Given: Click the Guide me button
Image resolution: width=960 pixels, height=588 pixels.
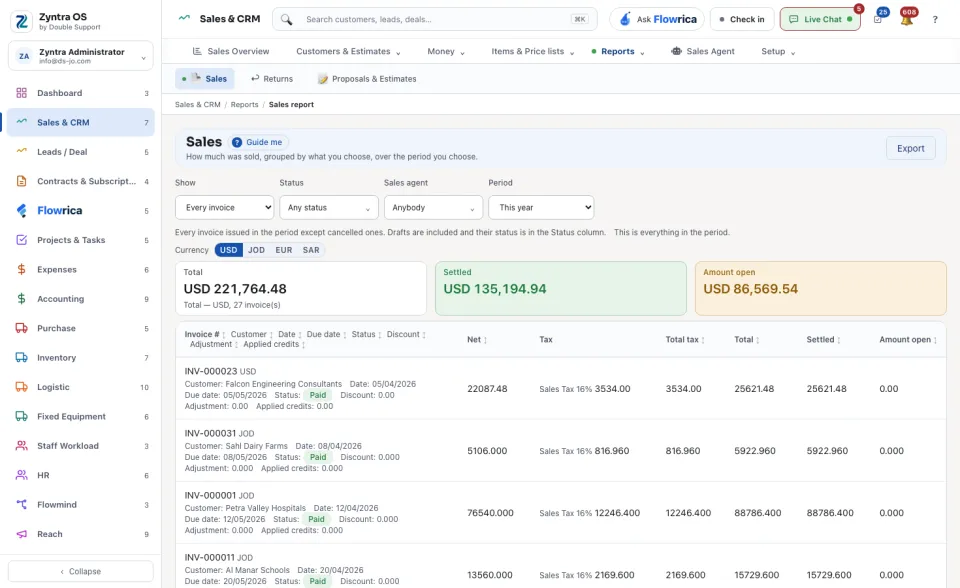Looking at the screenshot, I should click(258, 142).
